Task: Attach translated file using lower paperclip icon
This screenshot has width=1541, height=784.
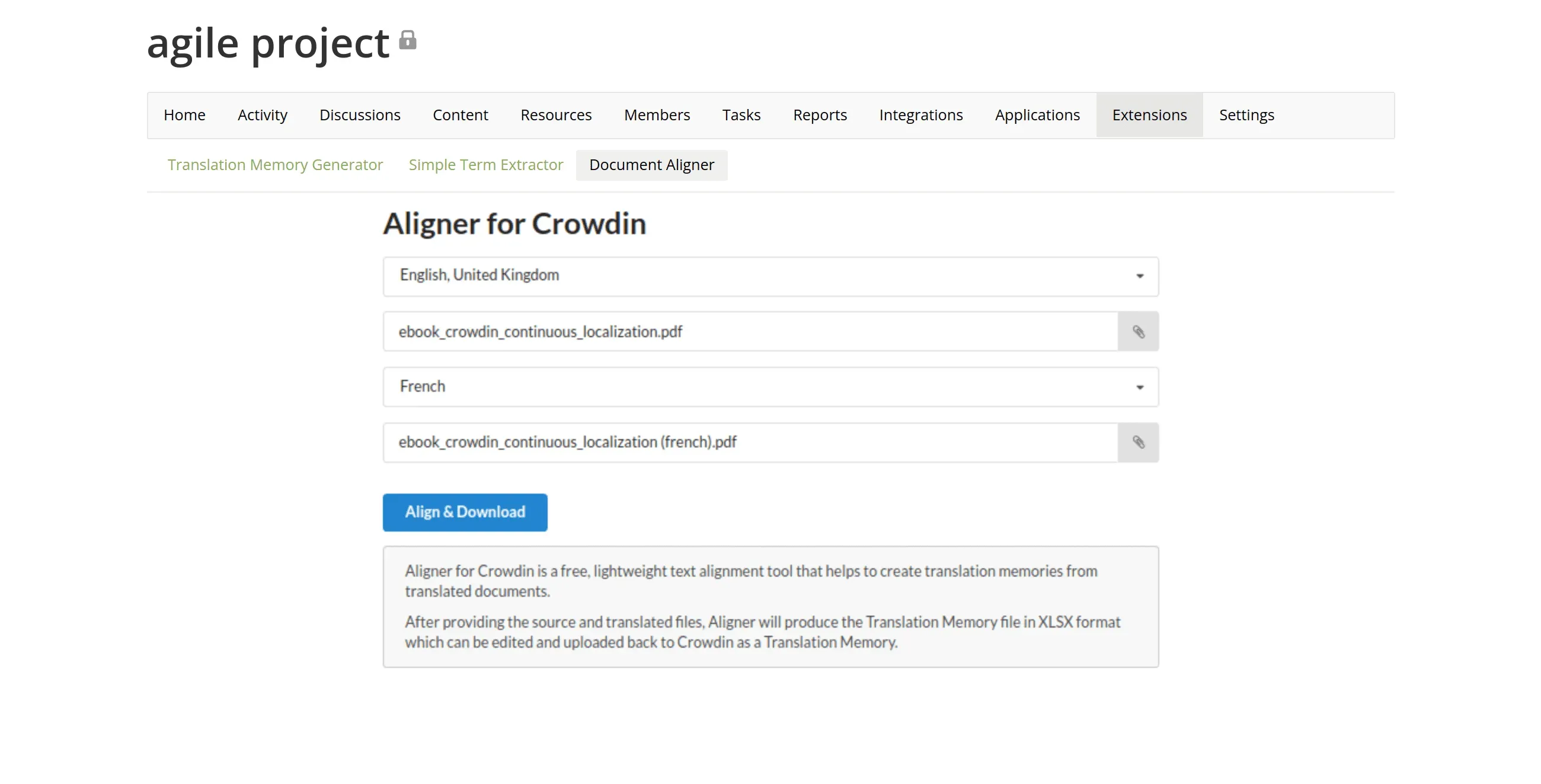Action: click(1138, 443)
